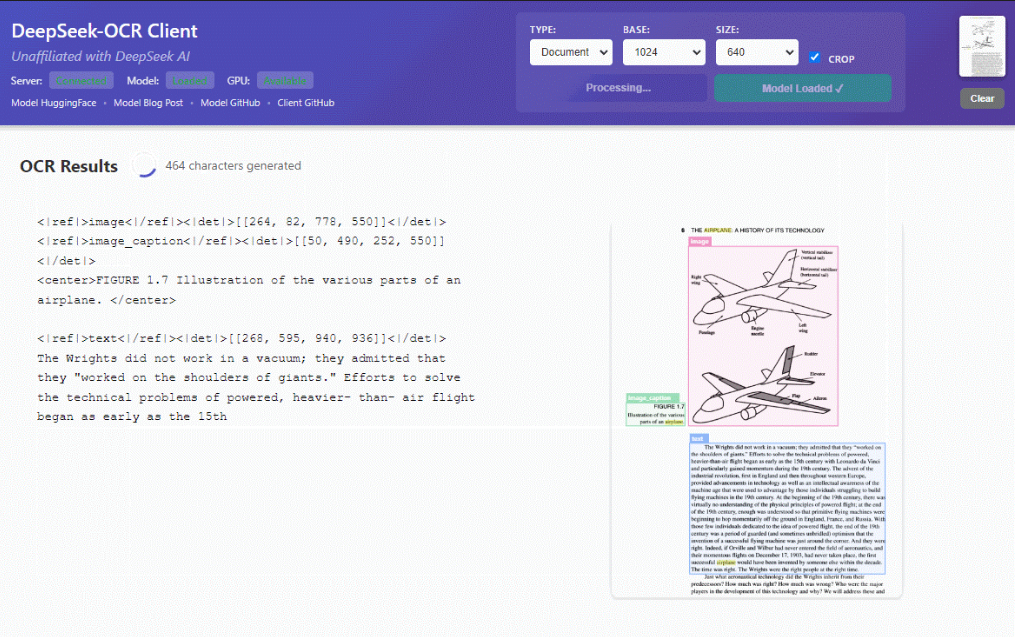Open the SIZE dropdown showing 640

(x=756, y=52)
